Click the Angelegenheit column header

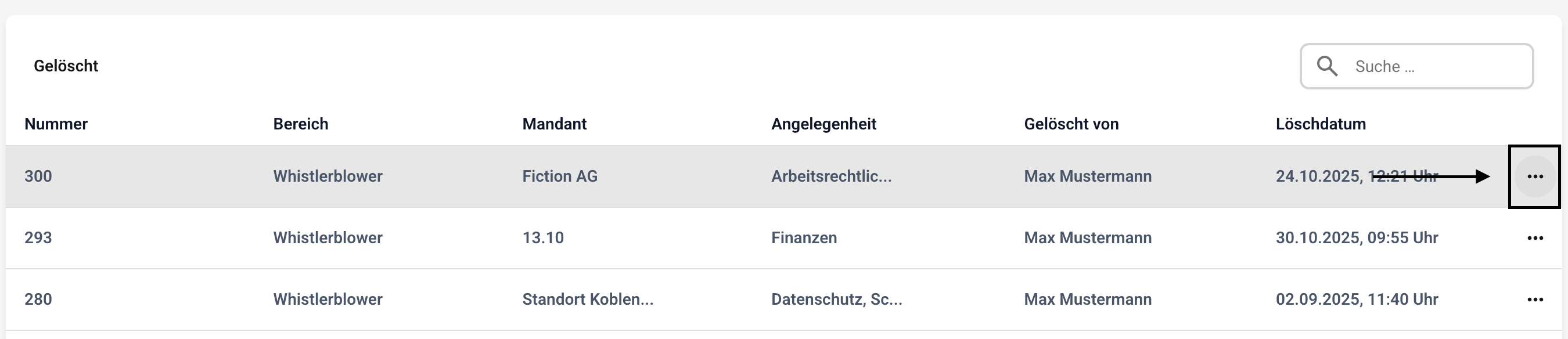(x=823, y=124)
